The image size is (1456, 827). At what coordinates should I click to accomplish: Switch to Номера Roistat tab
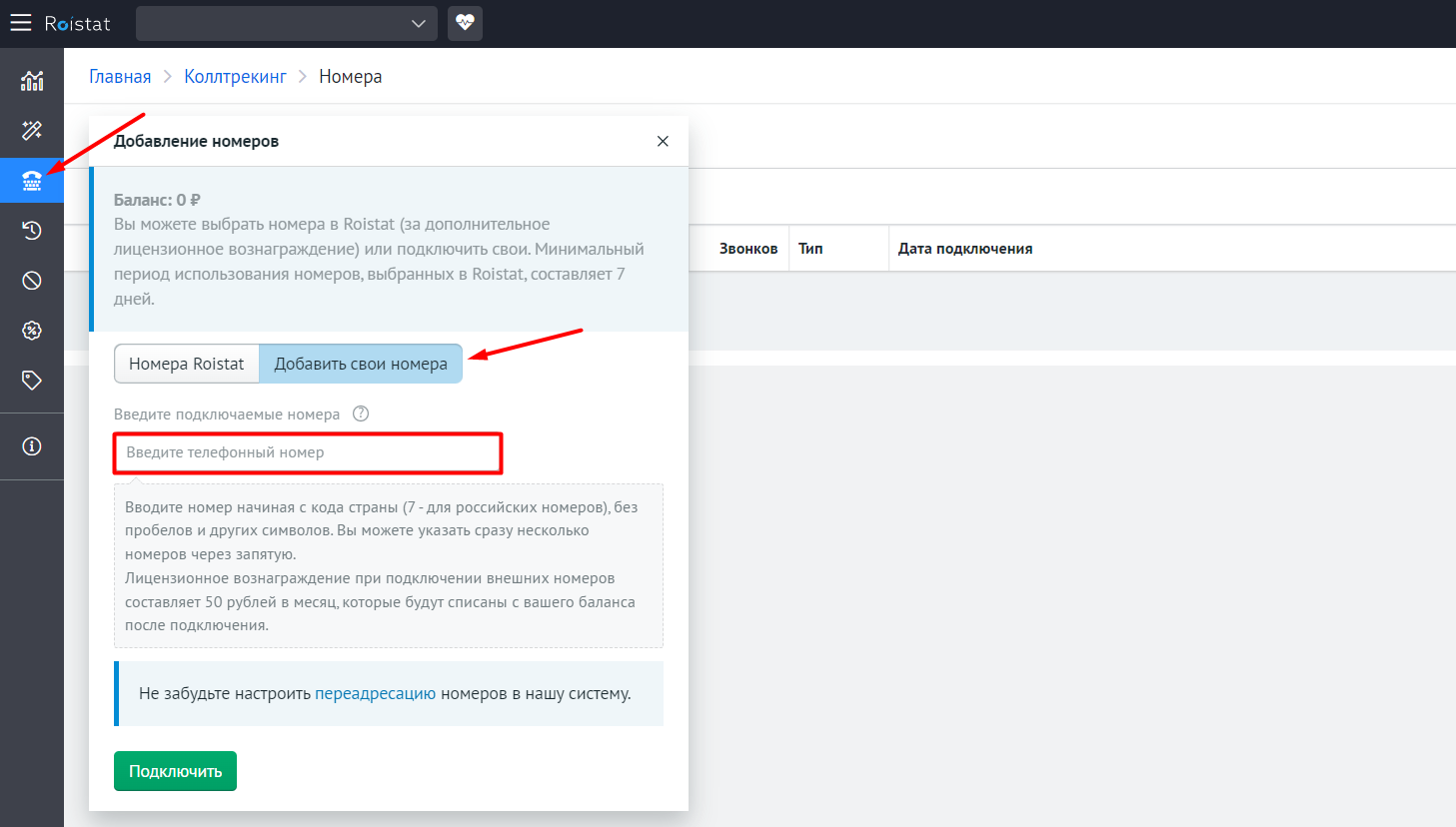tap(187, 364)
